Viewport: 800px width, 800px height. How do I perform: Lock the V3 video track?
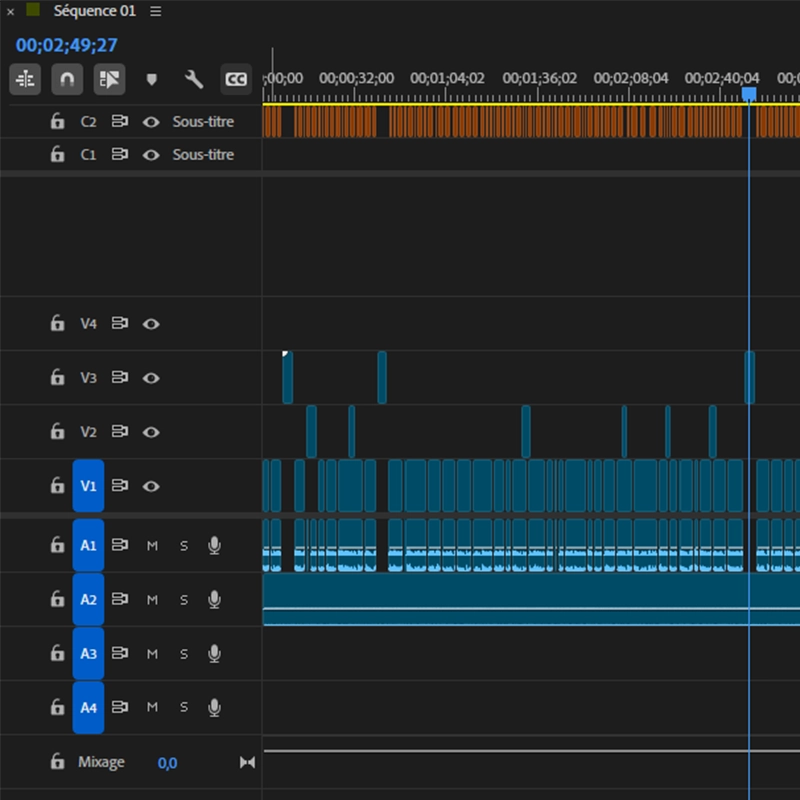click(58, 378)
